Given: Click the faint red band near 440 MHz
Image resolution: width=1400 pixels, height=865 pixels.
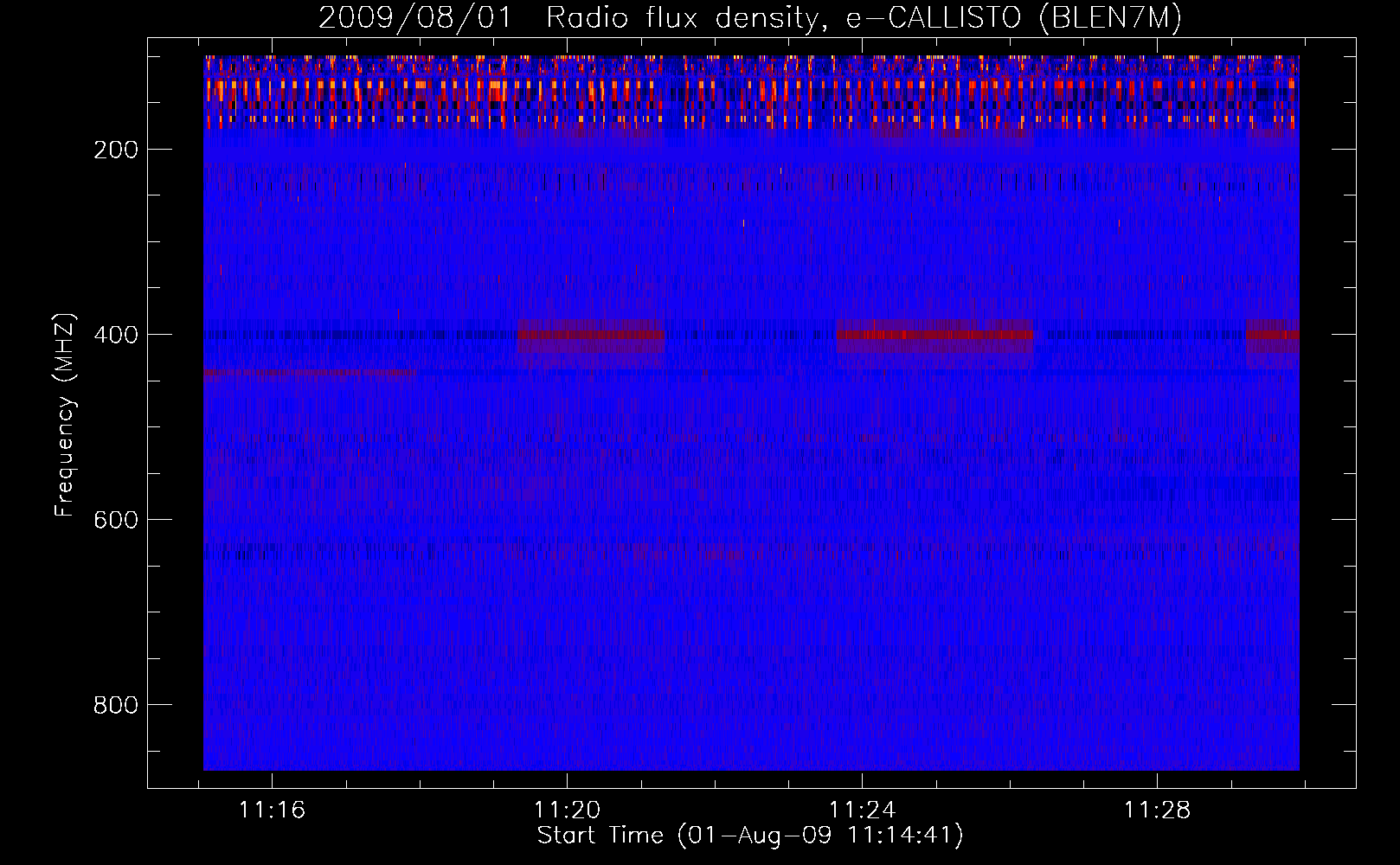Looking at the screenshot, I should pos(310,374).
